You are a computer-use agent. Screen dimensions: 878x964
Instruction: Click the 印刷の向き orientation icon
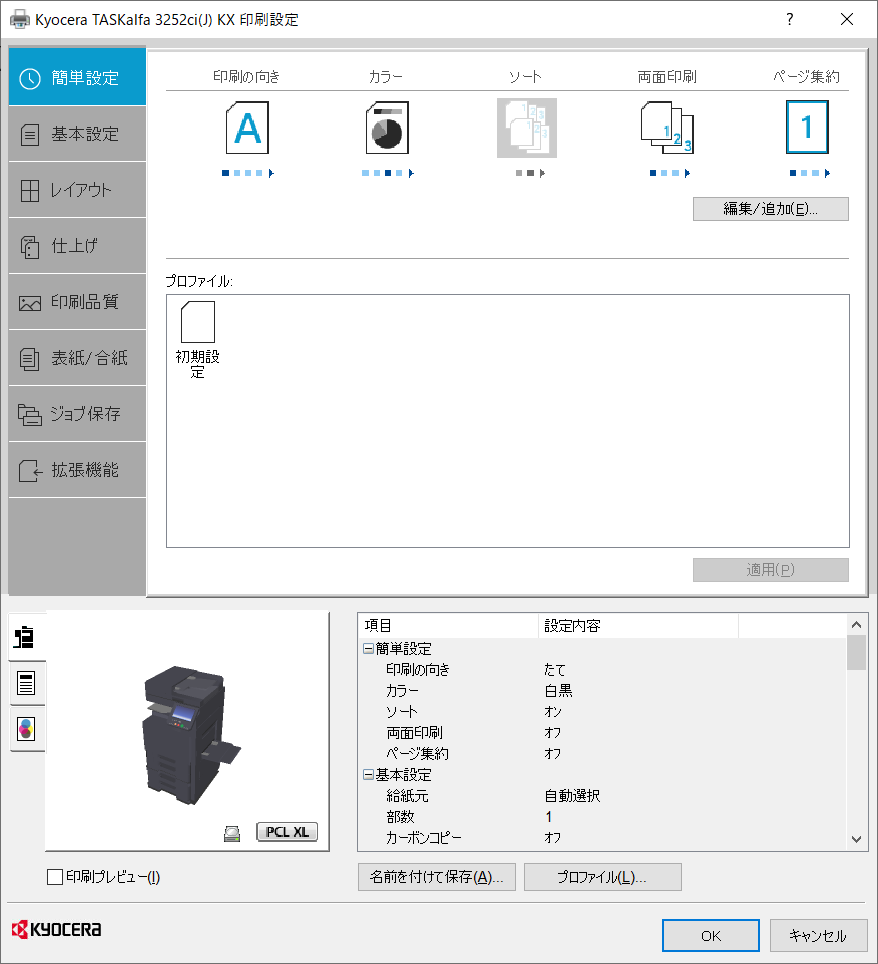(x=247, y=128)
